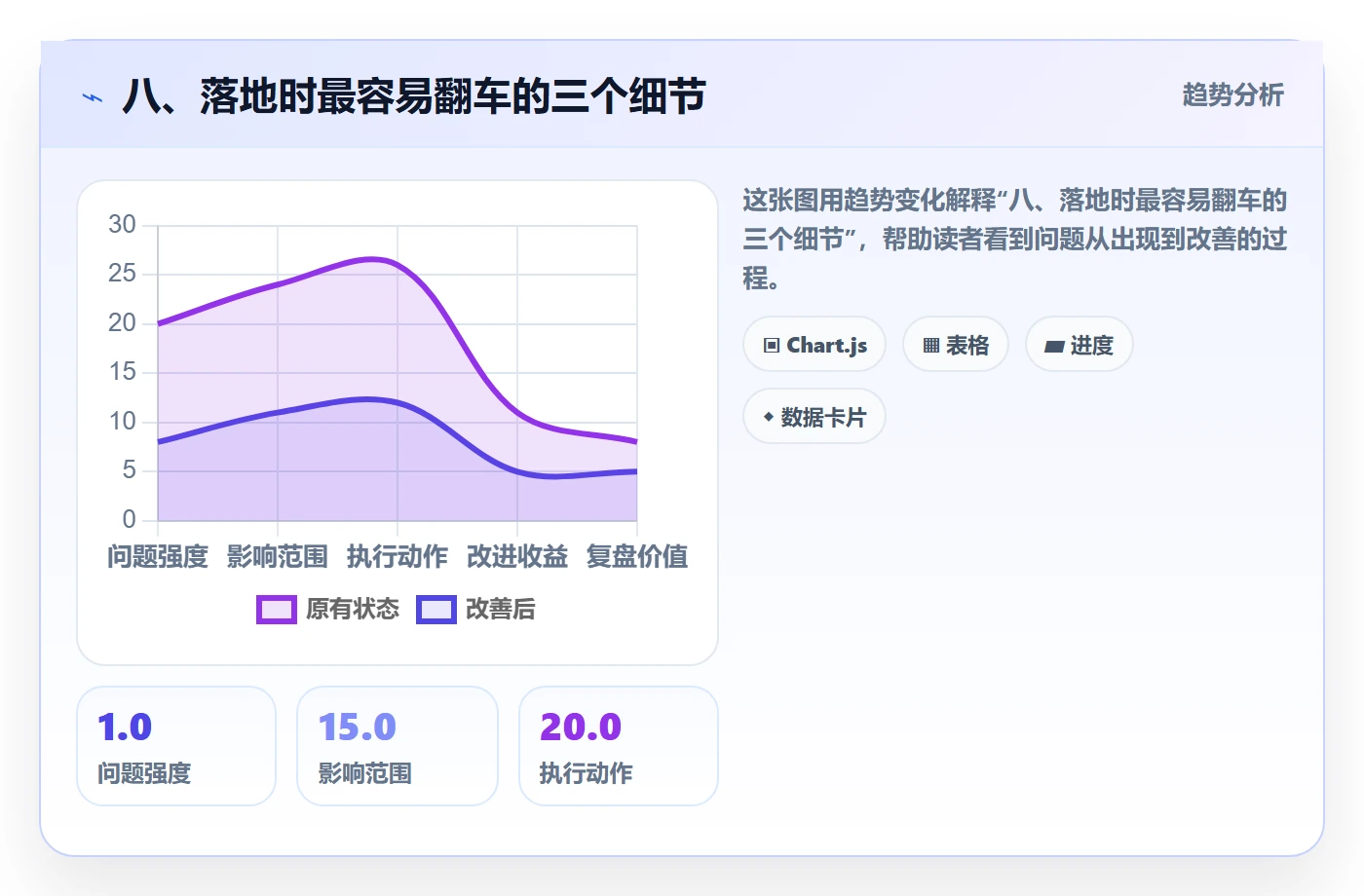The image size is (1364, 896).
Task: Click the table grid icon in 表格 tag
Action: pos(931,346)
